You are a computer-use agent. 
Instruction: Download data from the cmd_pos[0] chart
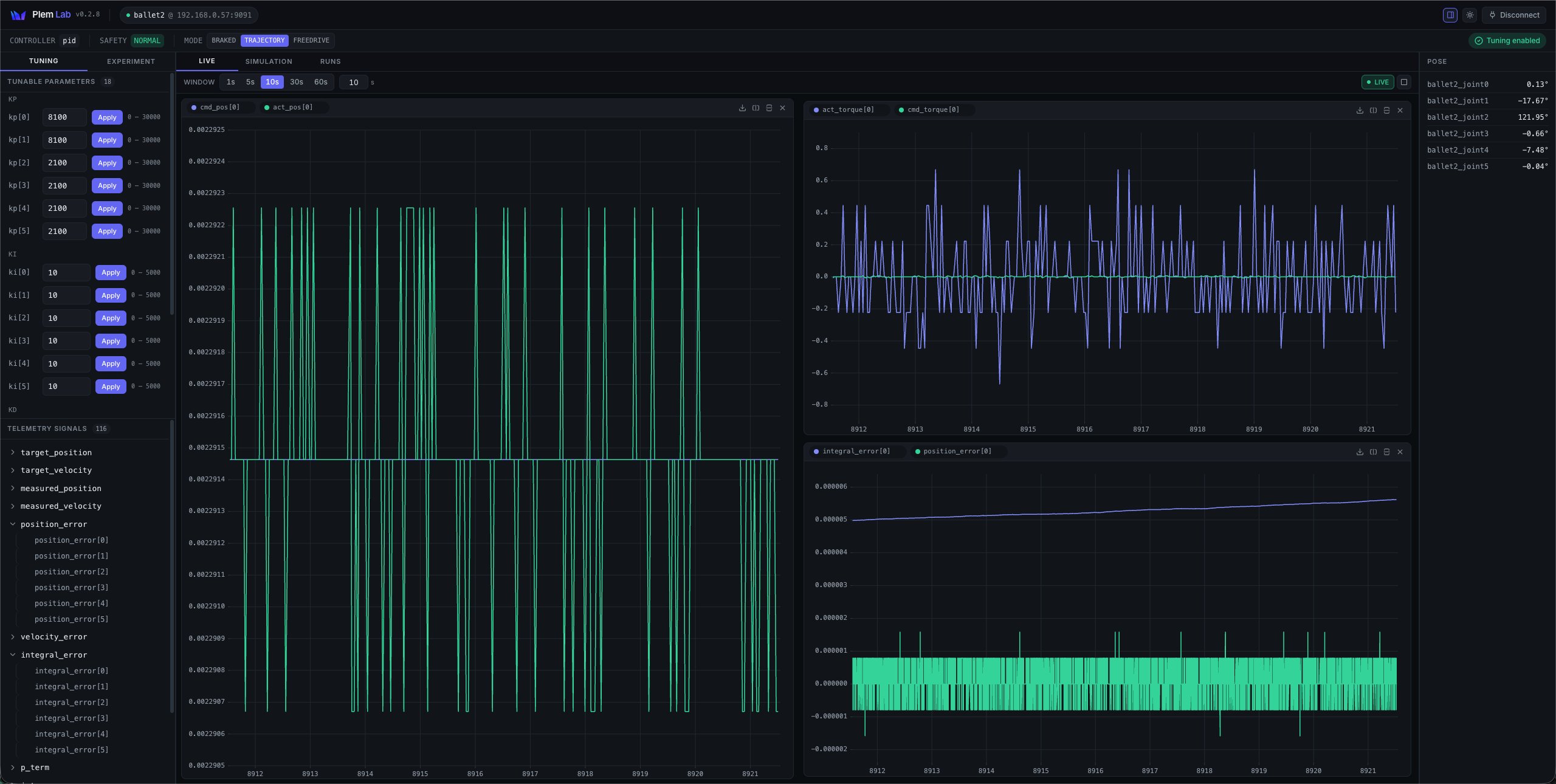[742, 108]
